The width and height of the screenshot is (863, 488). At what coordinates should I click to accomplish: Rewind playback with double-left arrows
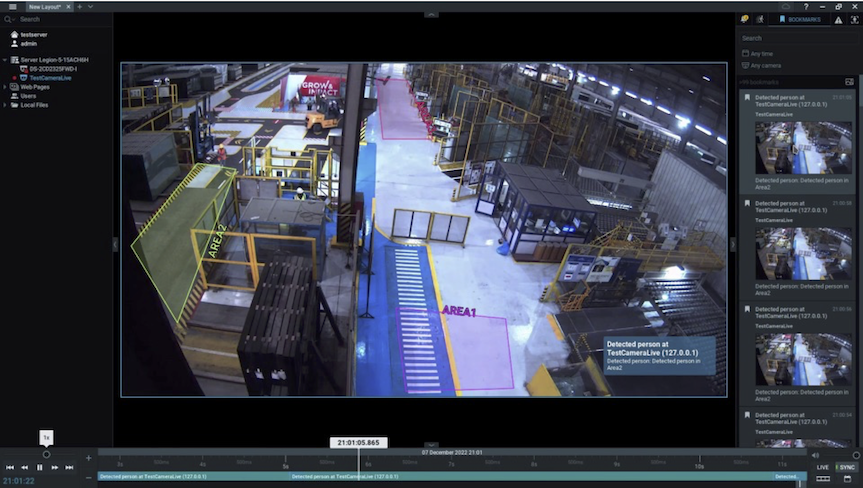coord(24,467)
